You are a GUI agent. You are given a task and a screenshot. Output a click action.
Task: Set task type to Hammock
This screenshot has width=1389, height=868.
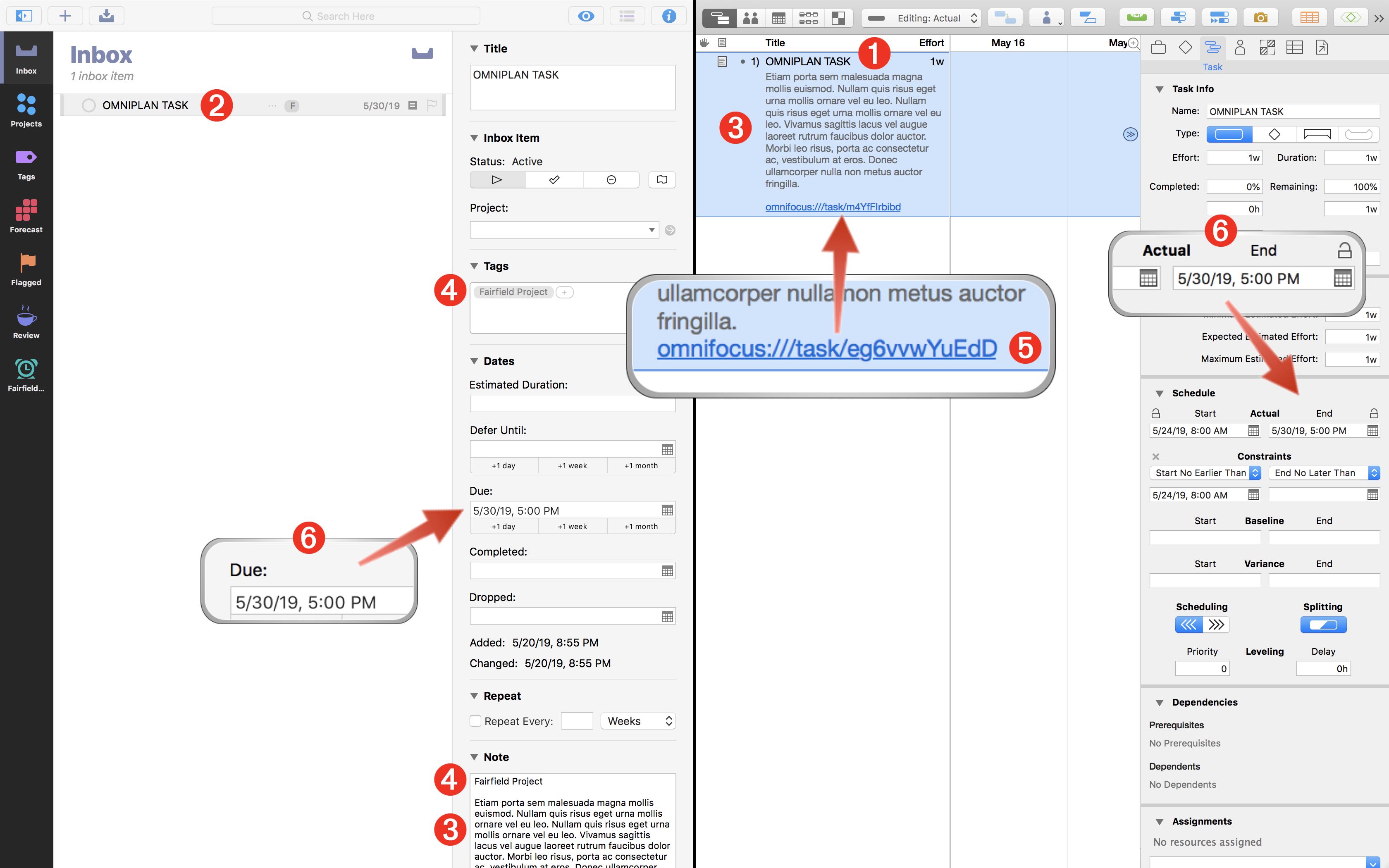pos(1358,134)
